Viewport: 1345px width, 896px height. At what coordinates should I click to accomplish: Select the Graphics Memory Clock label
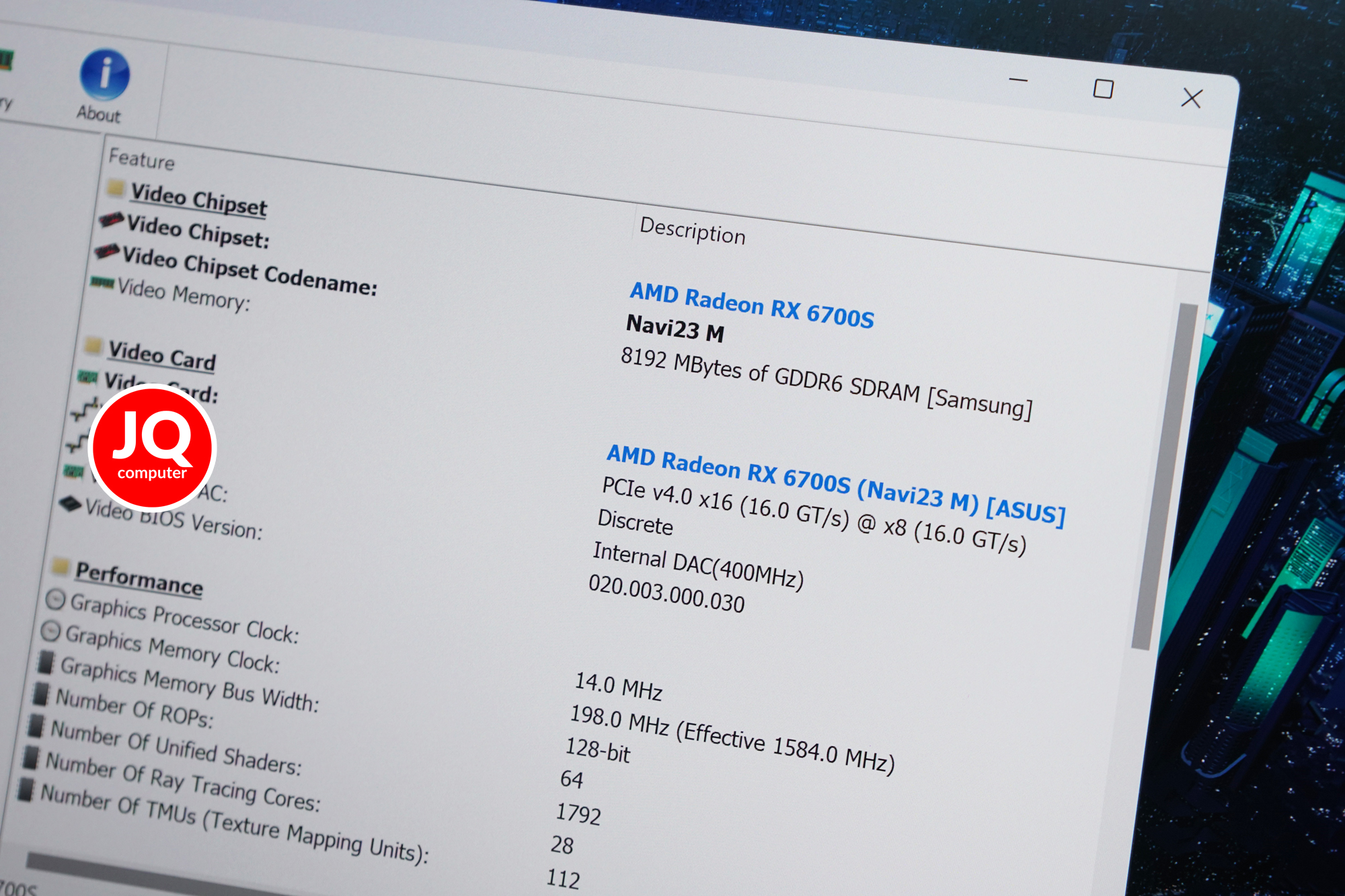coord(173,649)
